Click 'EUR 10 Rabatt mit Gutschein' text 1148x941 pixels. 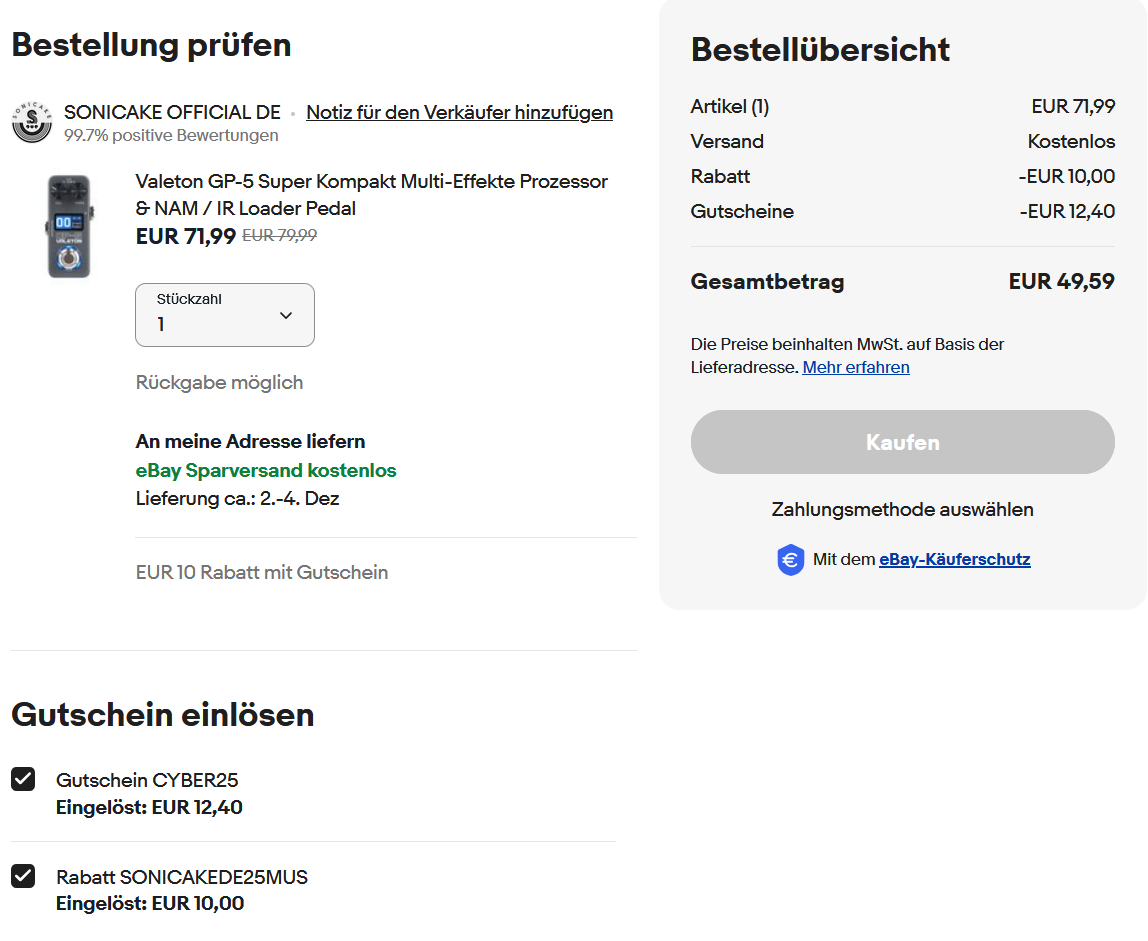(262, 572)
